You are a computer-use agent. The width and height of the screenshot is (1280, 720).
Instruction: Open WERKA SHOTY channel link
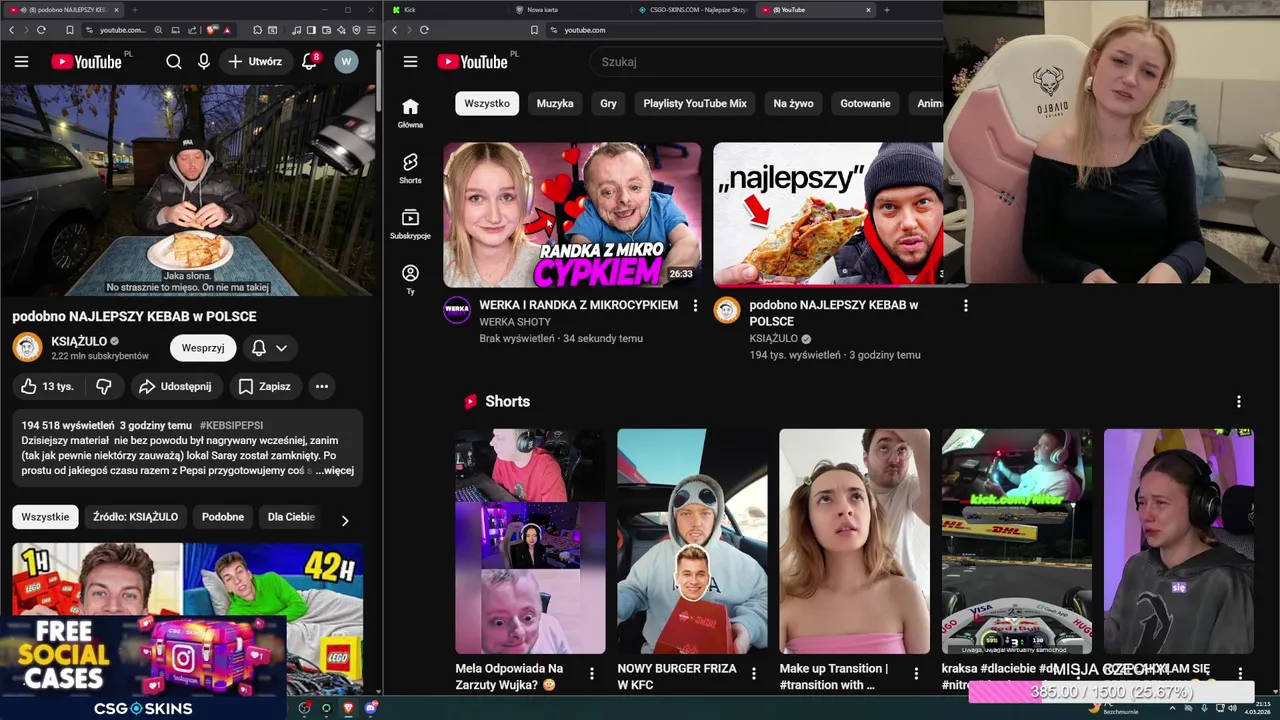[515, 322]
